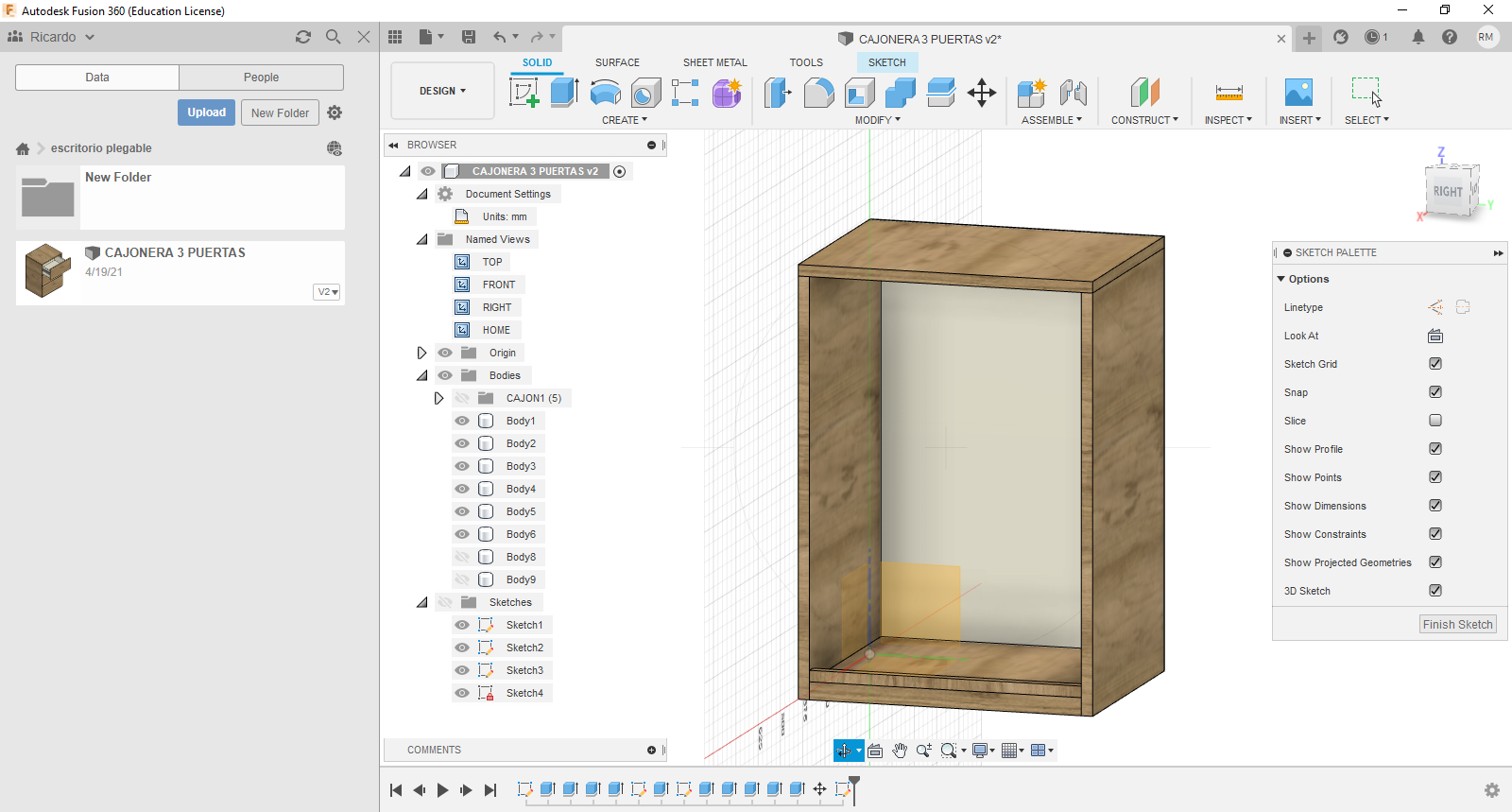
Task: Uncheck the Sketch Grid checkbox
Action: (1435, 364)
